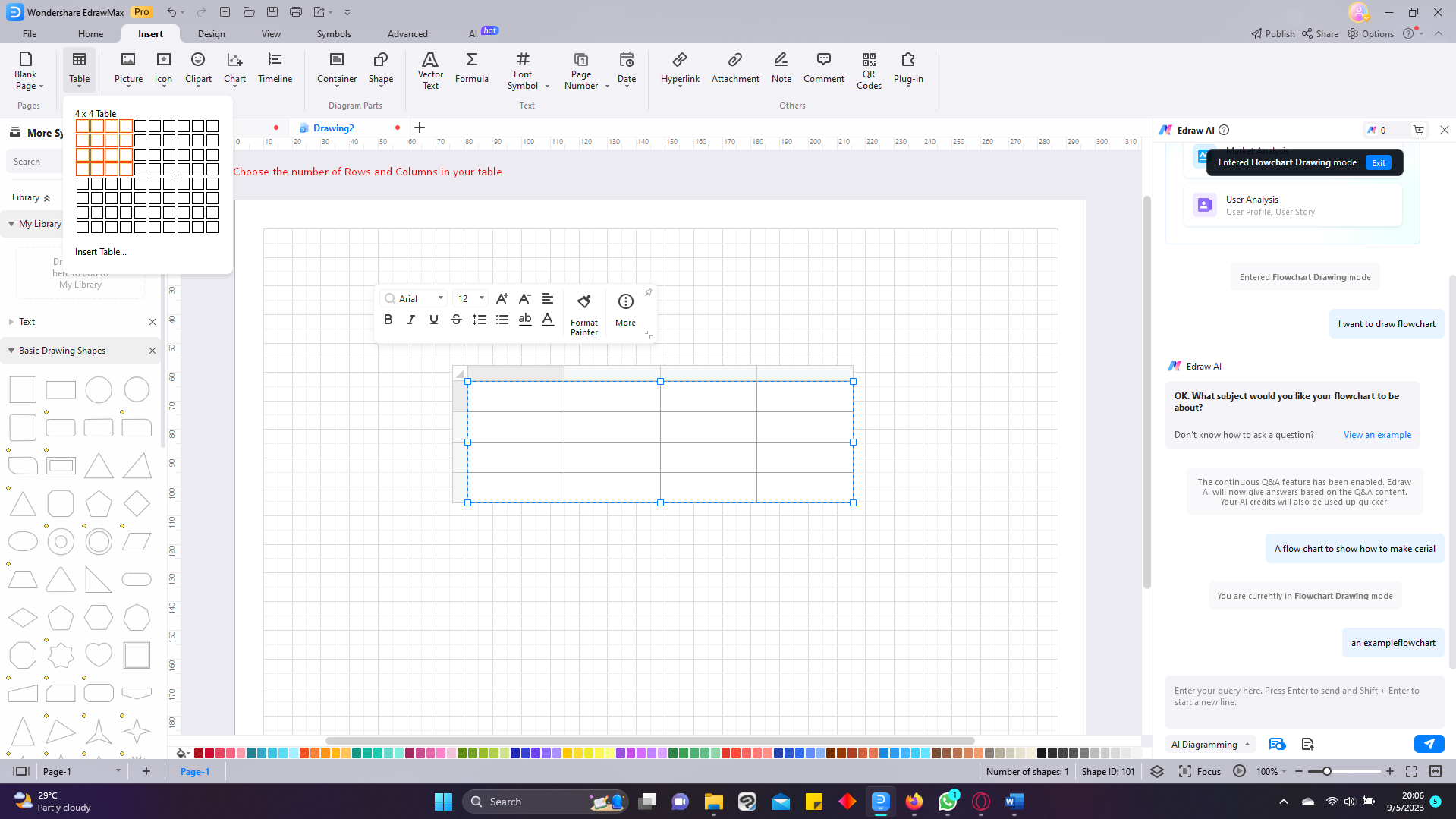Exit Flowchart Drawing mode

(1378, 162)
